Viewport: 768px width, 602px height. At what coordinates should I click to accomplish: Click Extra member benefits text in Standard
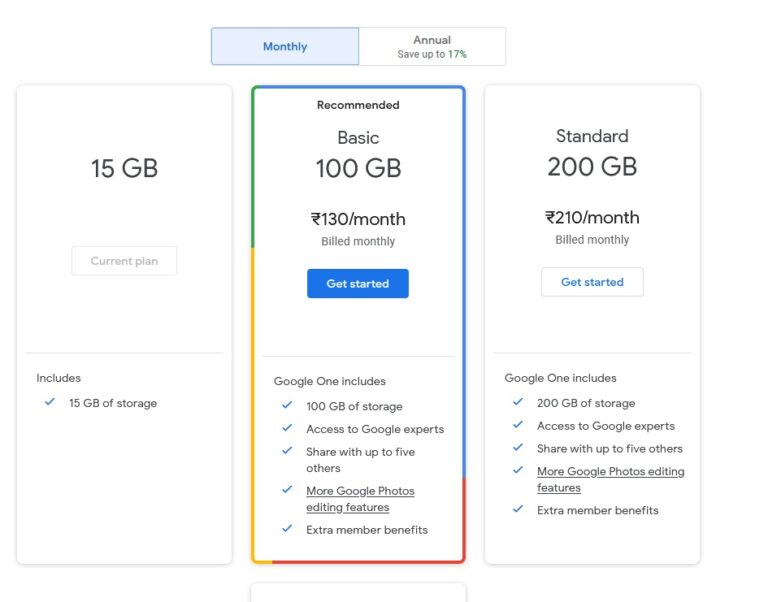tap(598, 510)
